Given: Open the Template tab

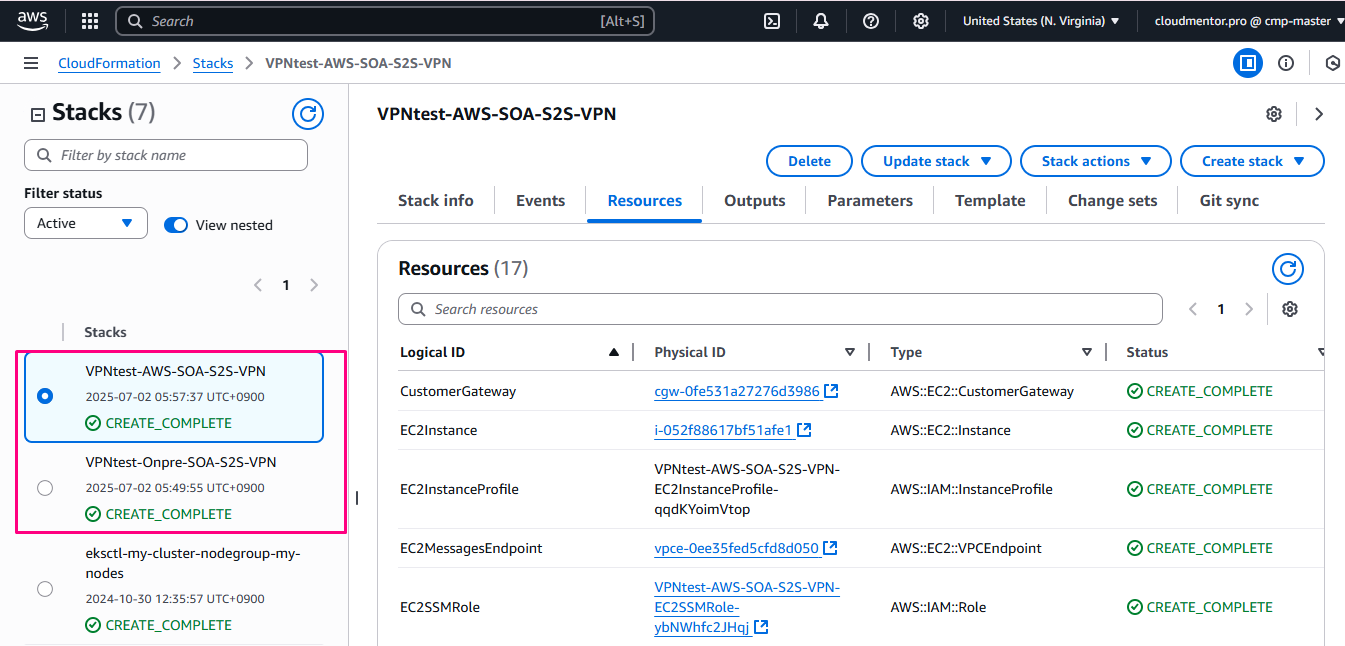Looking at the screenshot, I should [989, 201].
